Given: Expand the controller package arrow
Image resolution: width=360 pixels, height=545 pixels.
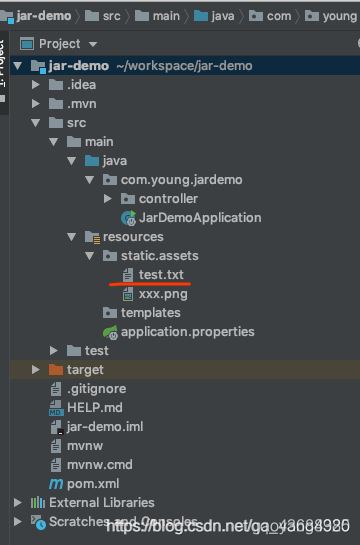Looking at the screenshot, I should click(x=108, y=198).
